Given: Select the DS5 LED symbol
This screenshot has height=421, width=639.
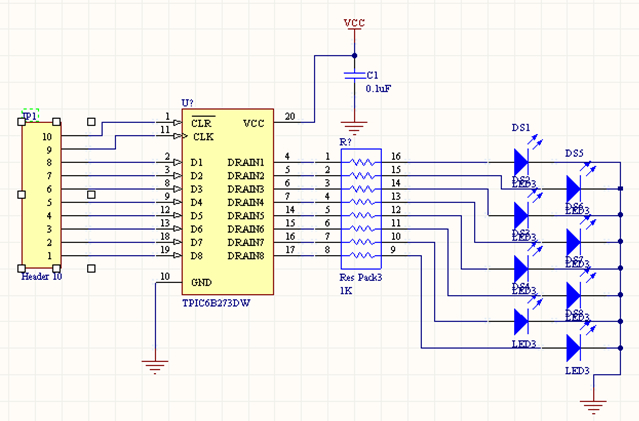Looking at the screenshot, I should [574, 187].
